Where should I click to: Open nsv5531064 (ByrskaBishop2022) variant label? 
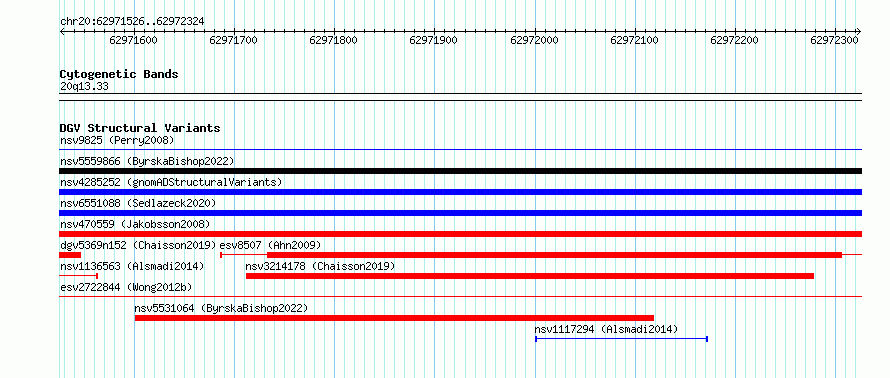click(x=221, y=308)
